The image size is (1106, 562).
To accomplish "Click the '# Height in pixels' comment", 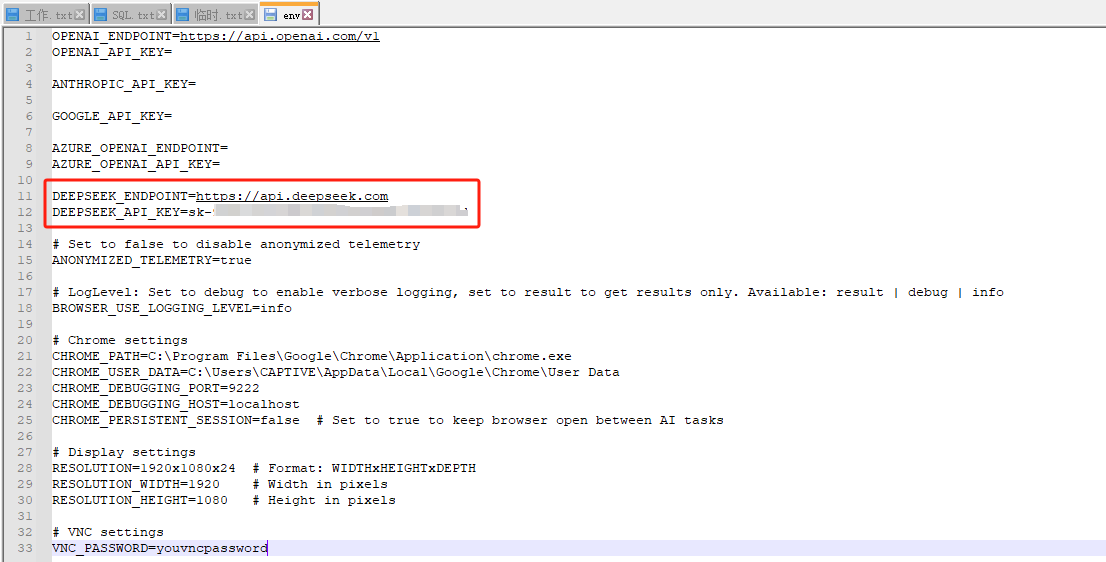I will (x=324, y=500).
